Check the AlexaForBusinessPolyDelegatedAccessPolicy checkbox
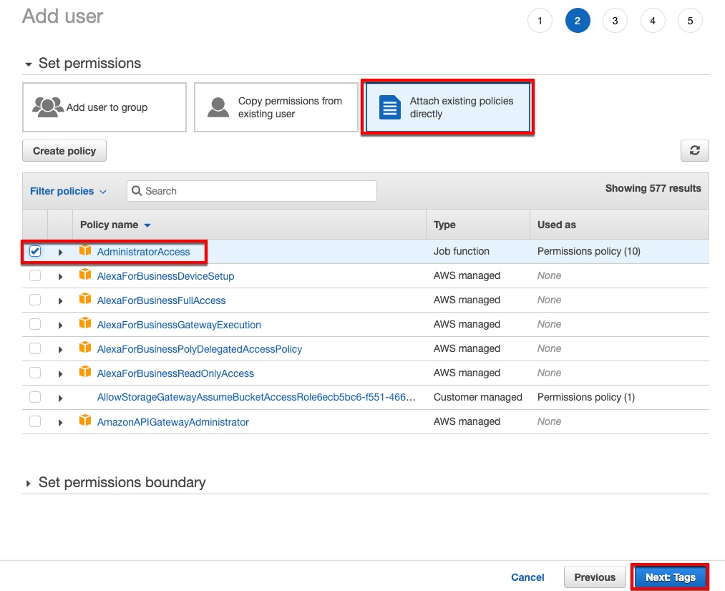 [x=35, y=348]
